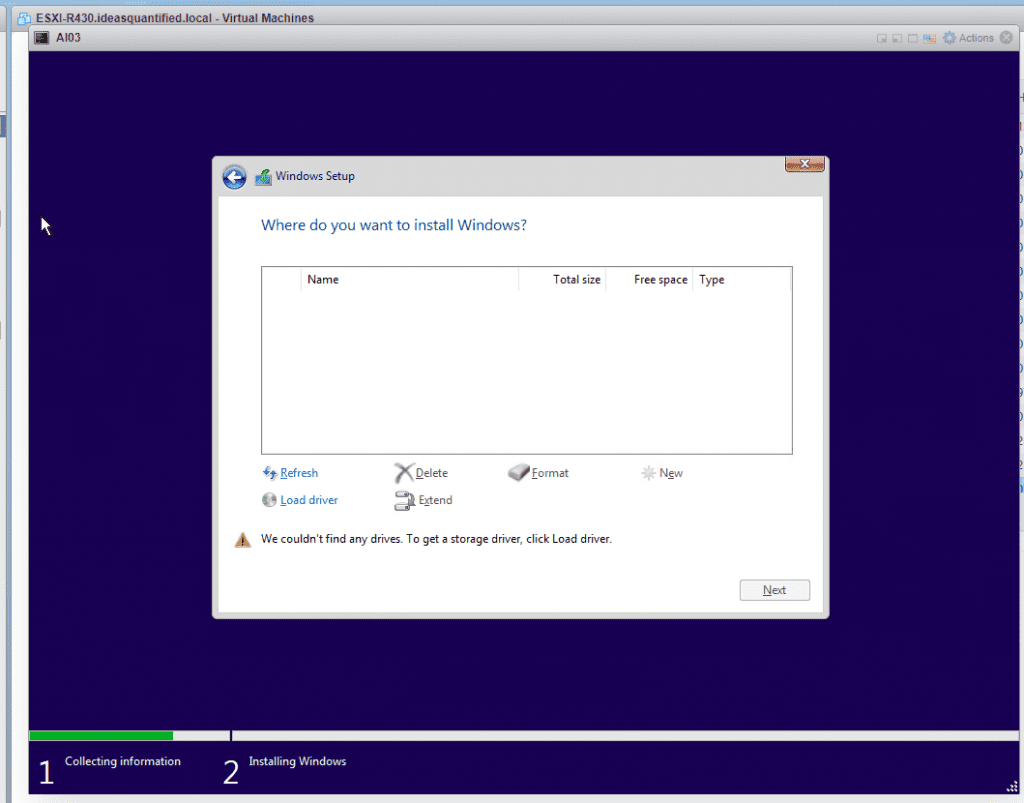Image resolution: width=1024 pixels, height=803 pixels.
Task: Click 'Installing Windows' step label
Action: point(297,761)
